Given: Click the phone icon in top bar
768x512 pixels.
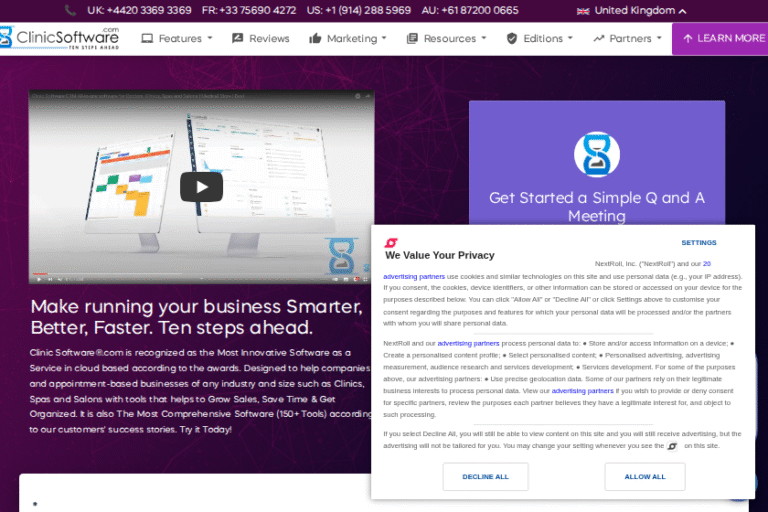Looking at the screenshot, I should [71, 10].
